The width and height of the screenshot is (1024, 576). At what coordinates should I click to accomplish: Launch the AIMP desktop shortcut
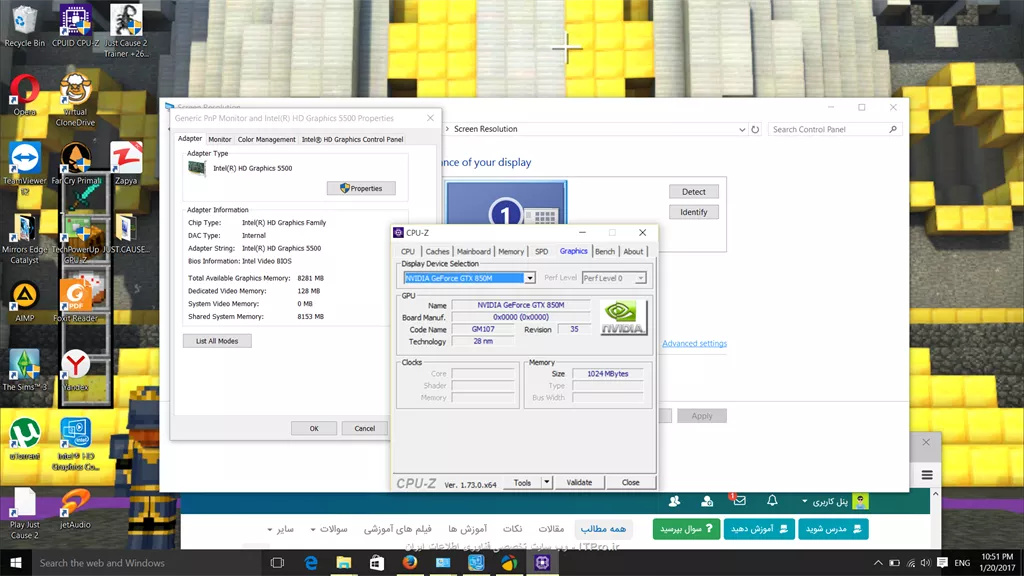(x=25, y=302)
